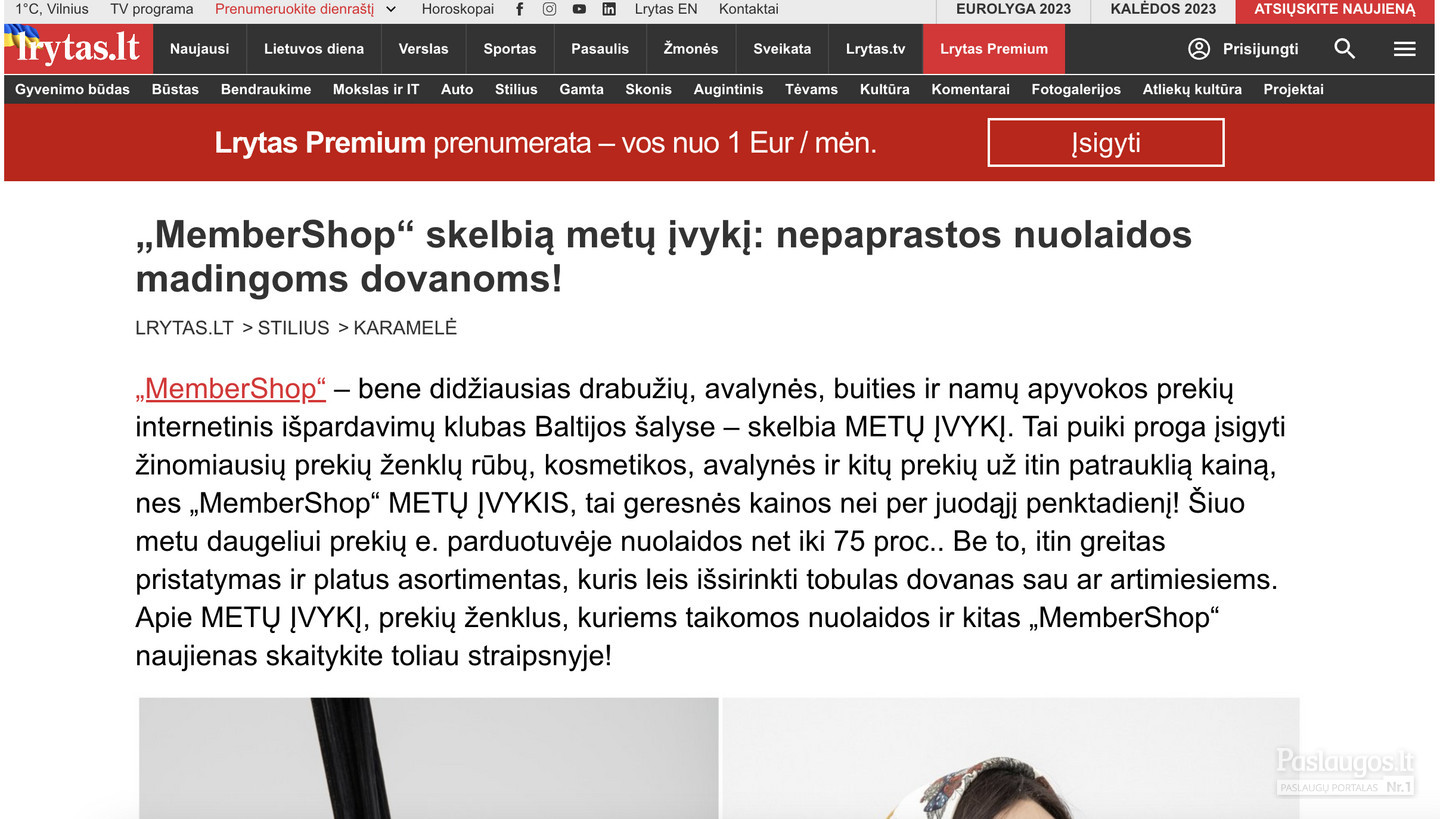Select Žmonės menu item
Image resolution: width=1440 pixels, height=819 pixels.
(691, 49)
